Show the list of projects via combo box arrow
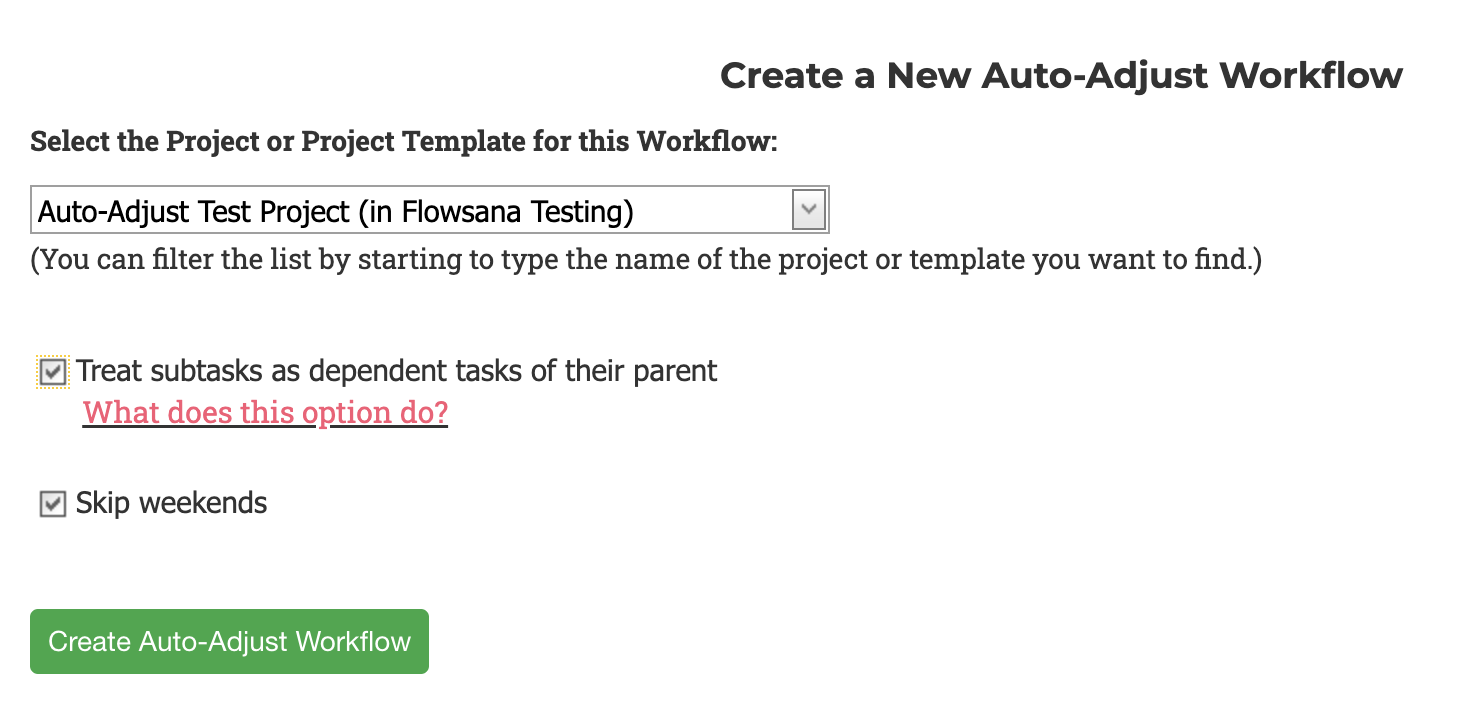This screenshot has width=1458, height=722. pyautogui.click(x=808, y=210)
